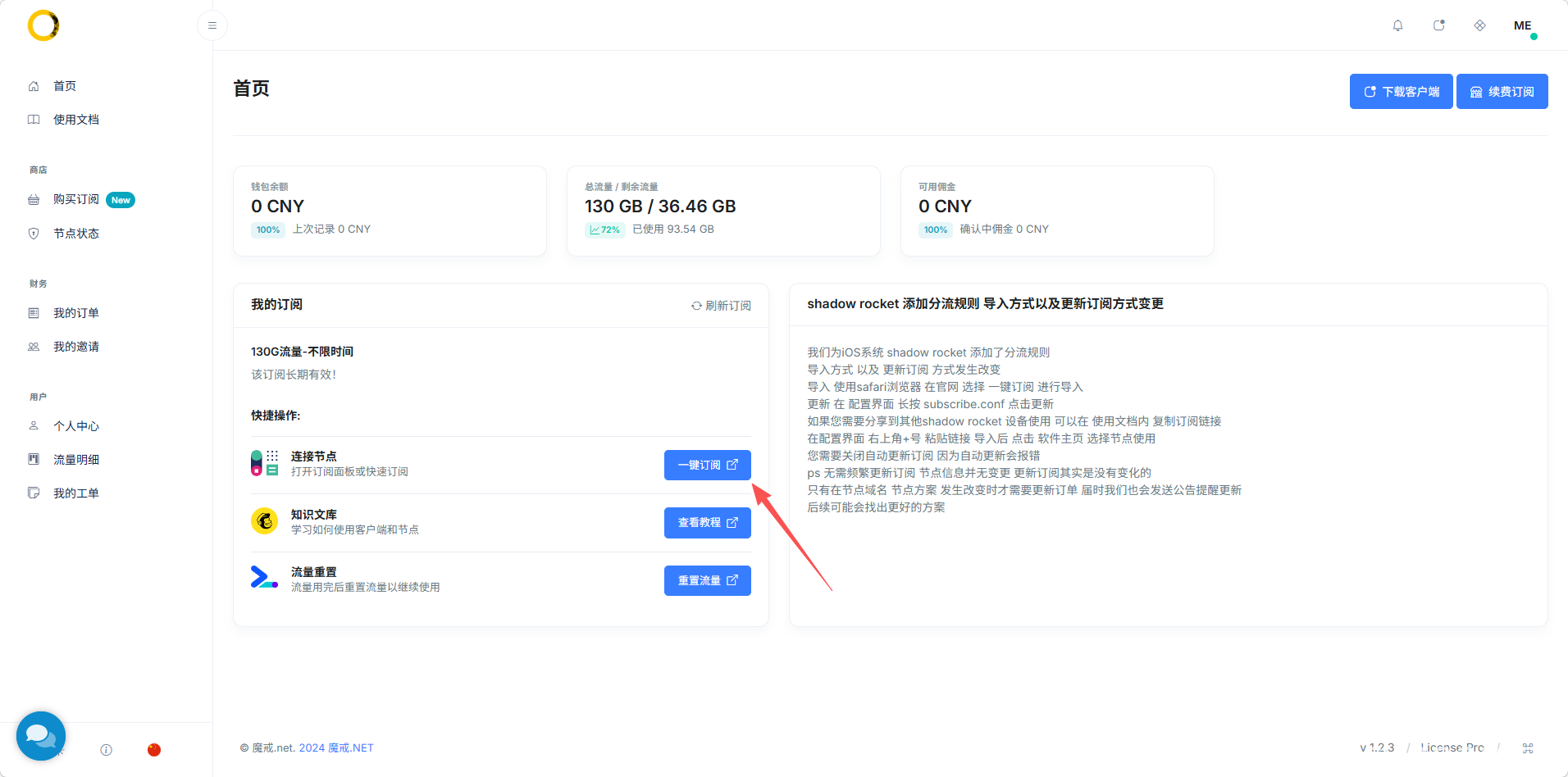Click the 下载客户端 button

(x=1401, y=92)
